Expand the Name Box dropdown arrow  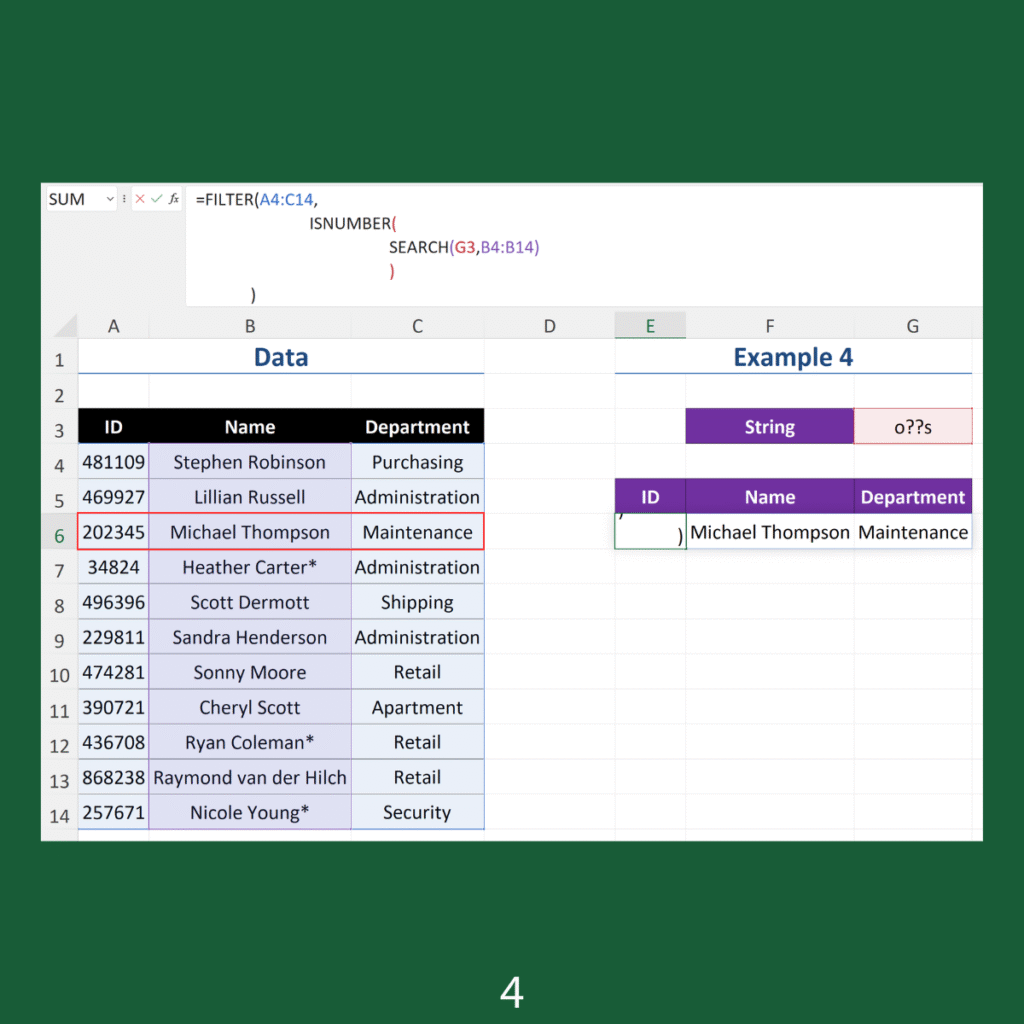(109, 199)
